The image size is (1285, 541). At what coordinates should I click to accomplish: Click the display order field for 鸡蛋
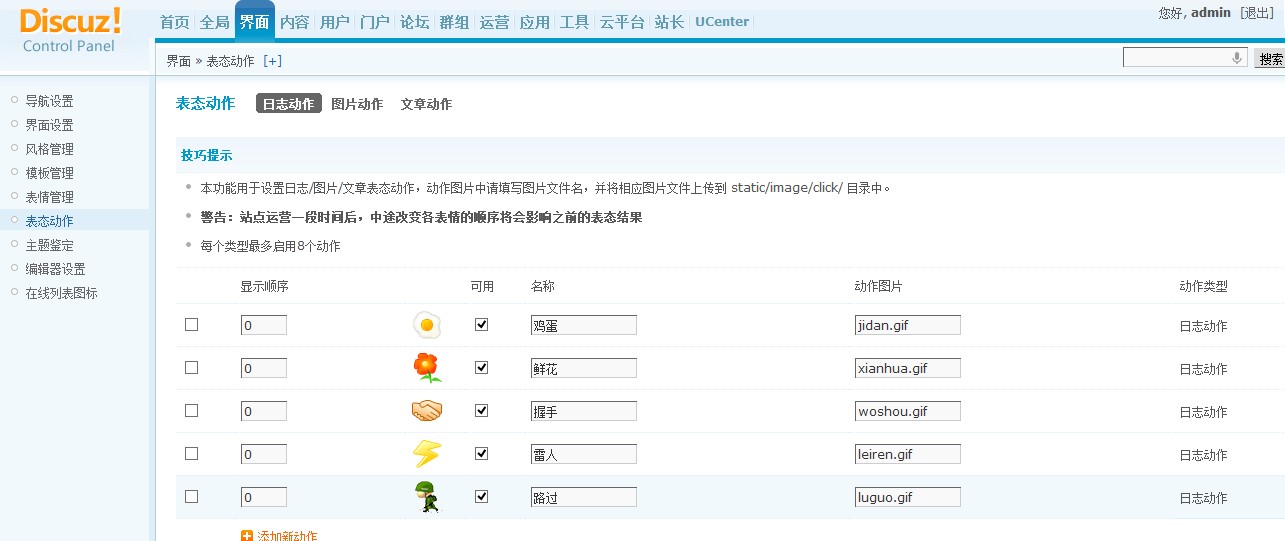(264, 325)
